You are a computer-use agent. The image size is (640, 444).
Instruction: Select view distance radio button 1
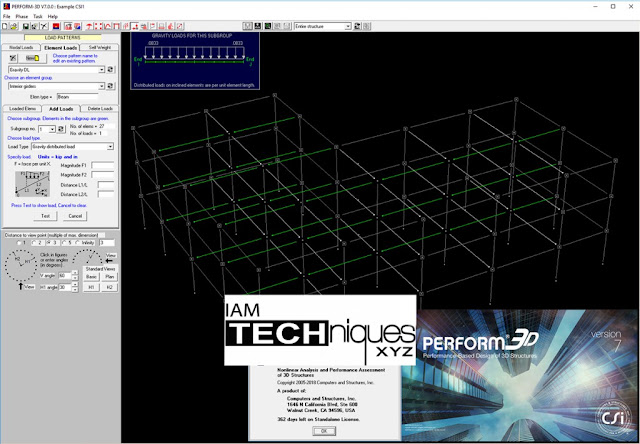point(19,243)
